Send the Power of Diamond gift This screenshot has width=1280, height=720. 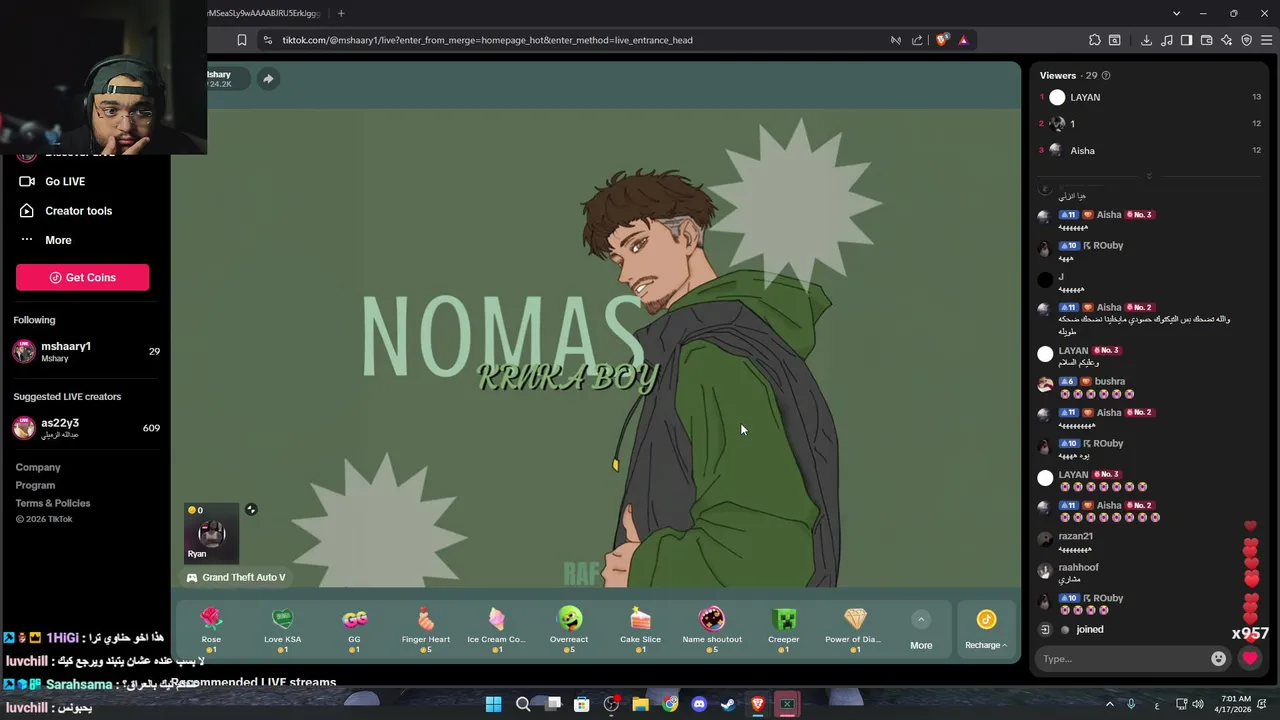[855, 630]
